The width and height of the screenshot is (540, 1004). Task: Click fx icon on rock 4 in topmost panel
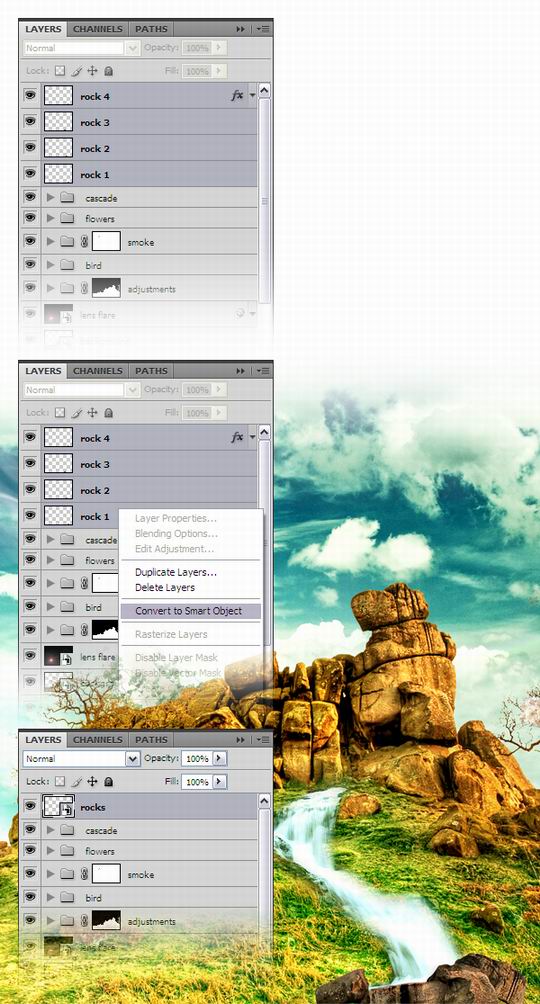[237, 95]
